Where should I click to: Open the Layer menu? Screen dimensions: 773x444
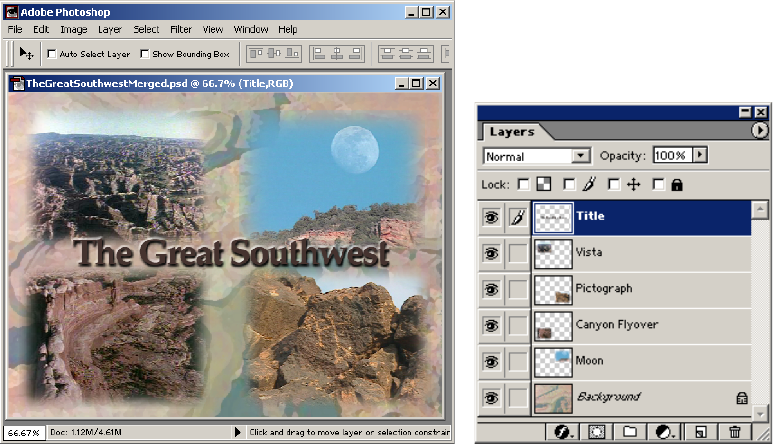click(x=109, y=30)
